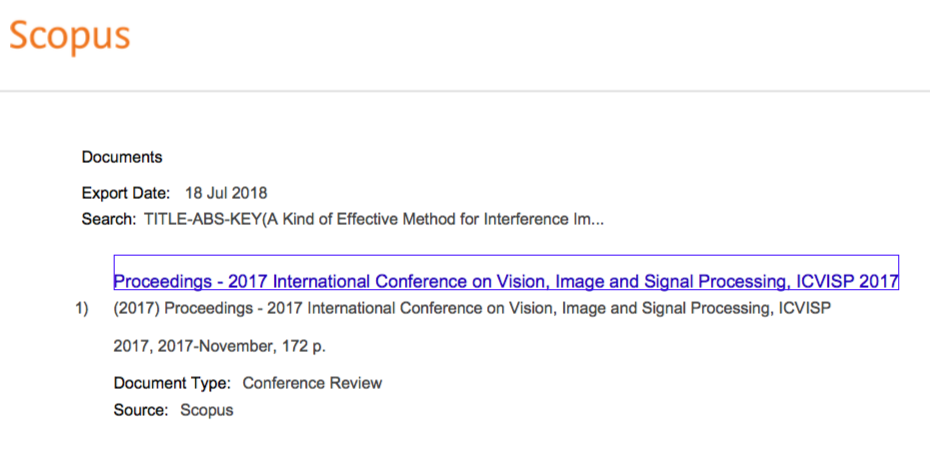The width and height of the screenshot is (930, 451).
Task: Click the Search label
Action: point(108,218)
